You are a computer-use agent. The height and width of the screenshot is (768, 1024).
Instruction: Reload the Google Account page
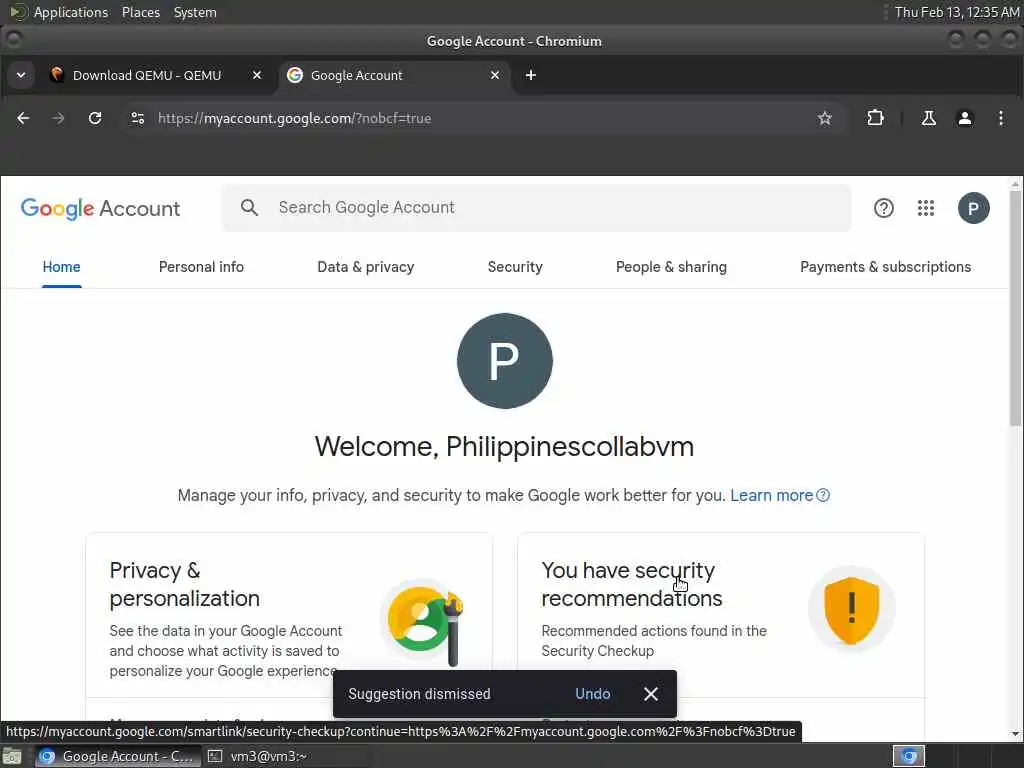point(95,118)
